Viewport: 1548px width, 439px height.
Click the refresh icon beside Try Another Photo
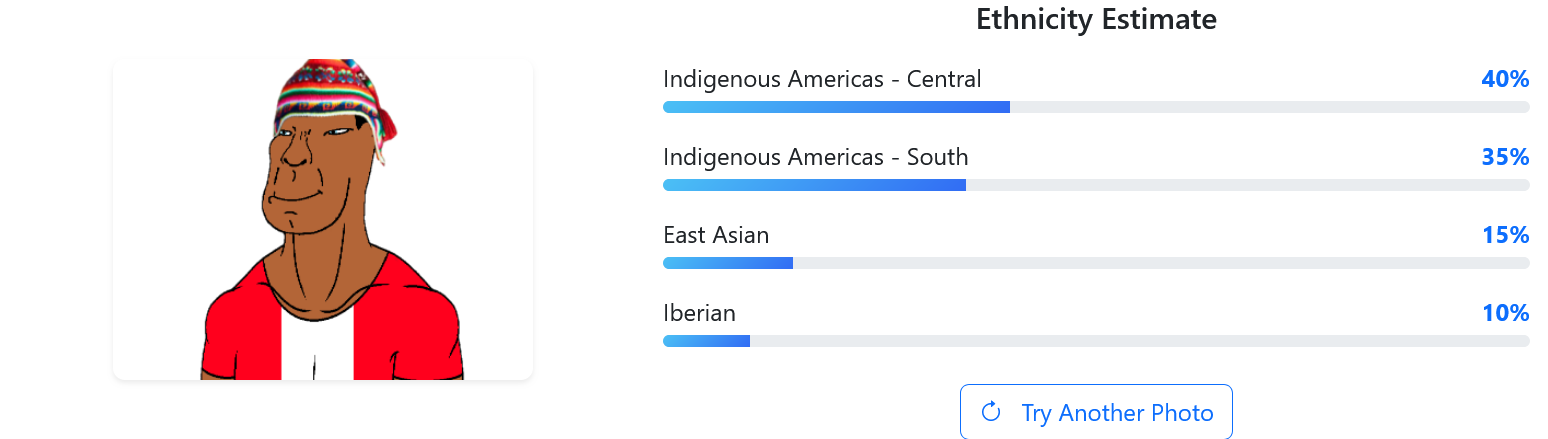point(991,412)
